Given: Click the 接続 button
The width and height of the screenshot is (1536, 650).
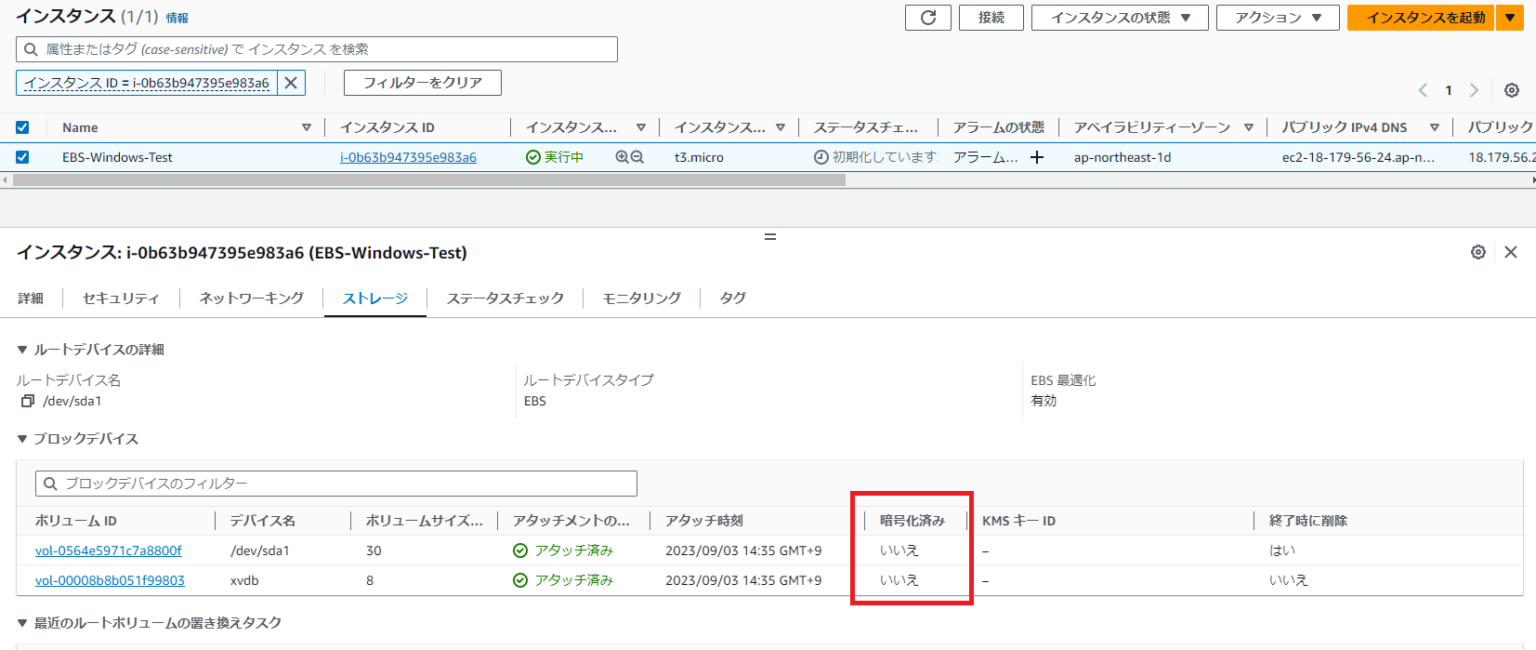Looking at the screenshot, I should pyautogui.click(x=991, y=18).
